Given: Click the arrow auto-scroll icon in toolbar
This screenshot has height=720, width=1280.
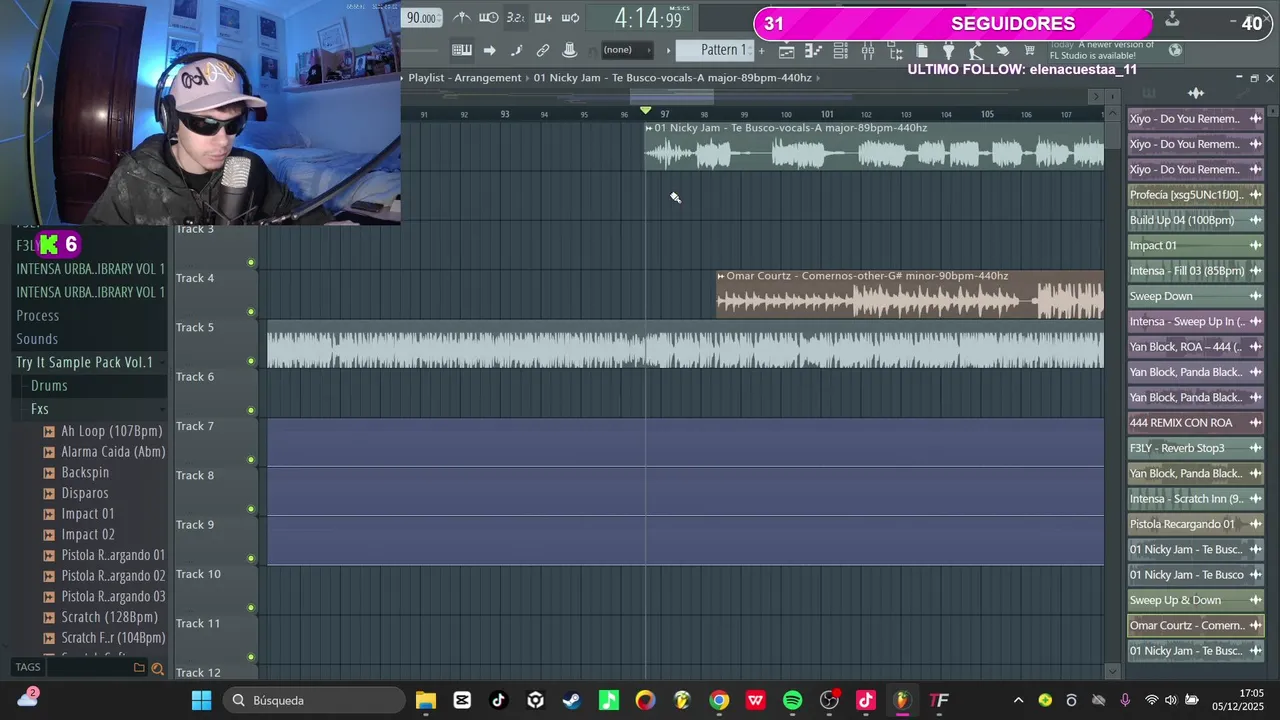Looking at the screenshot, I should coord(489,50).
